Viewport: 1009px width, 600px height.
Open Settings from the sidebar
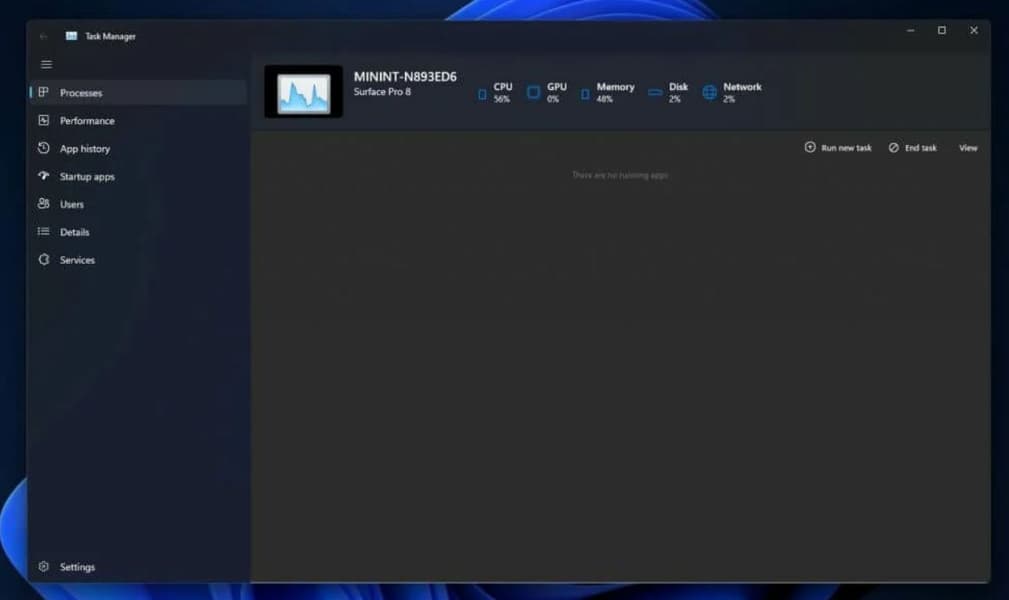77,567
